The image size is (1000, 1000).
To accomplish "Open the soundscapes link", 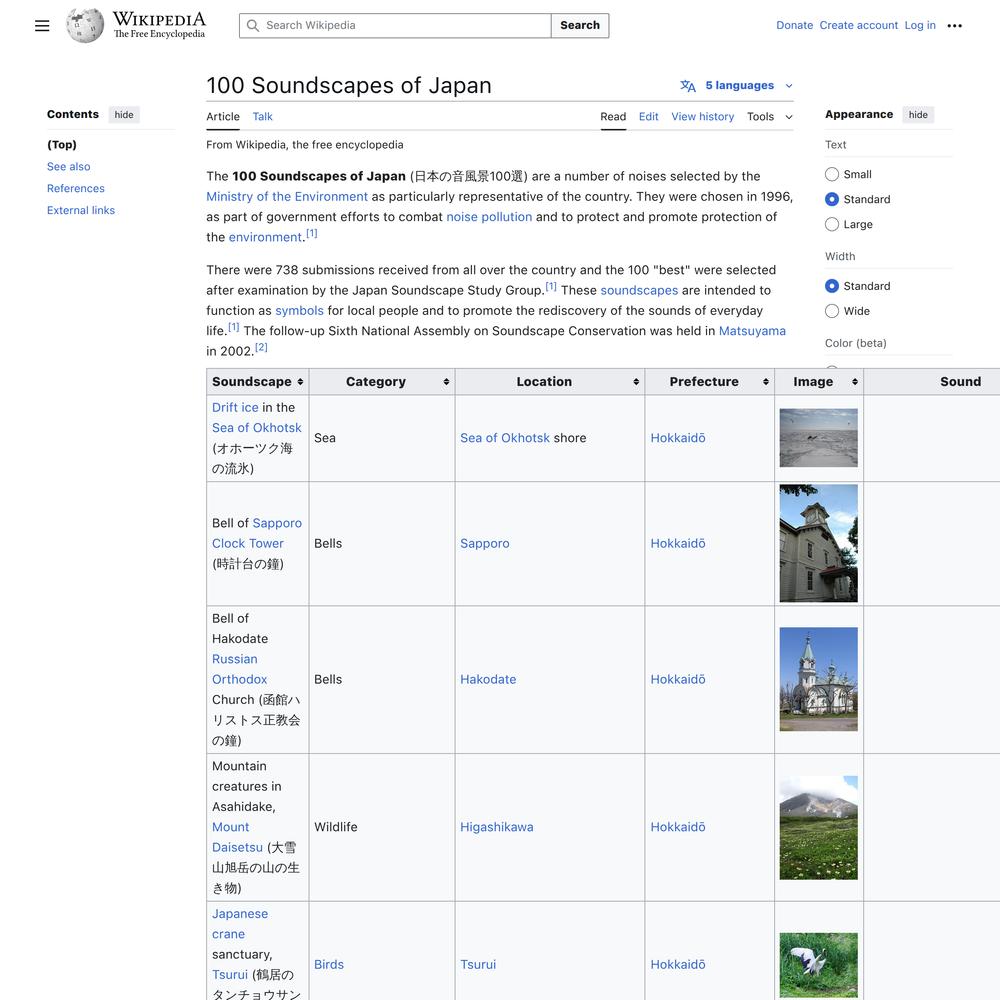I will pos(639,290).
